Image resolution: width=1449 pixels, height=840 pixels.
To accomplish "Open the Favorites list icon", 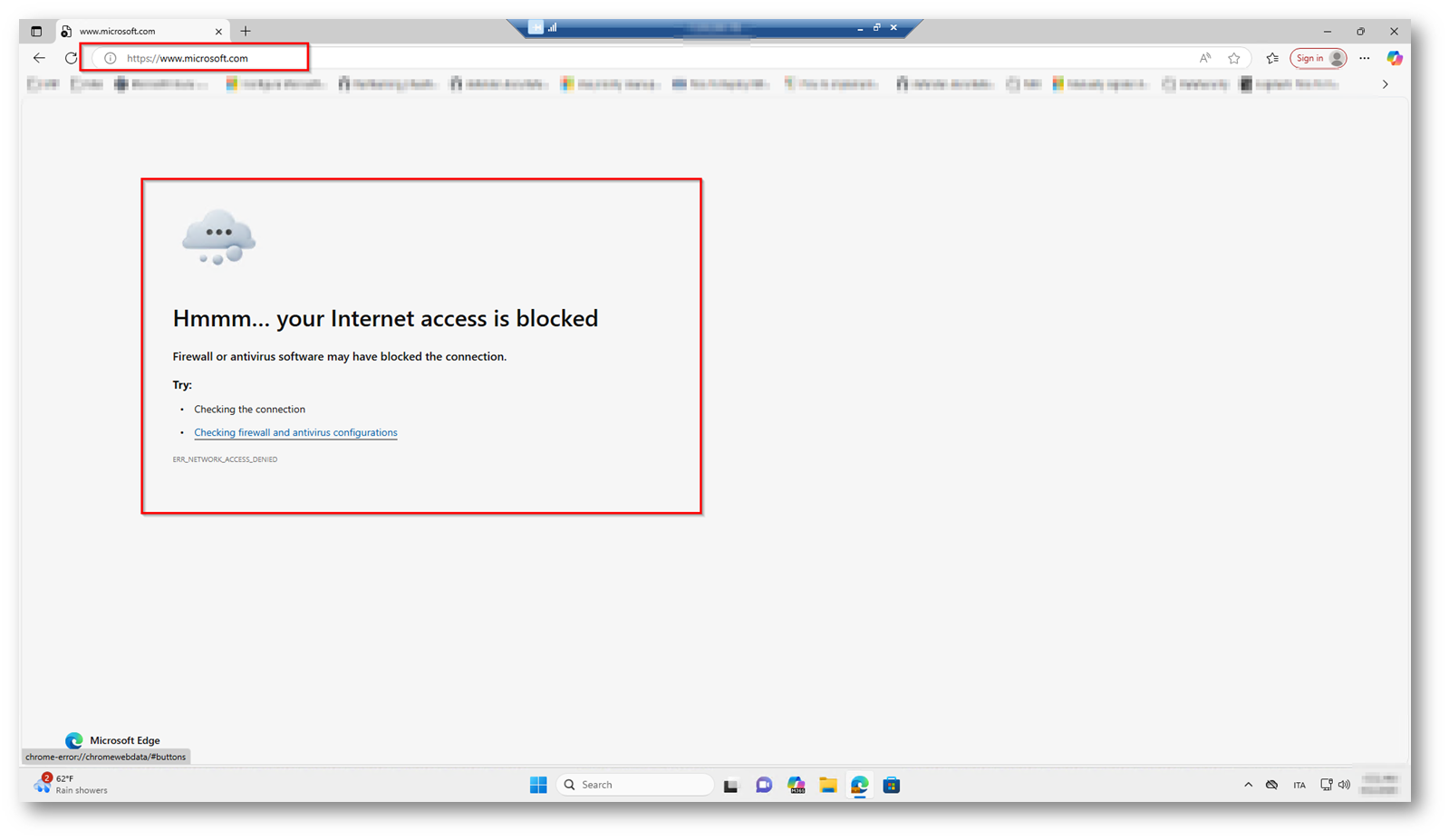I will click(x=1272, y=58).
